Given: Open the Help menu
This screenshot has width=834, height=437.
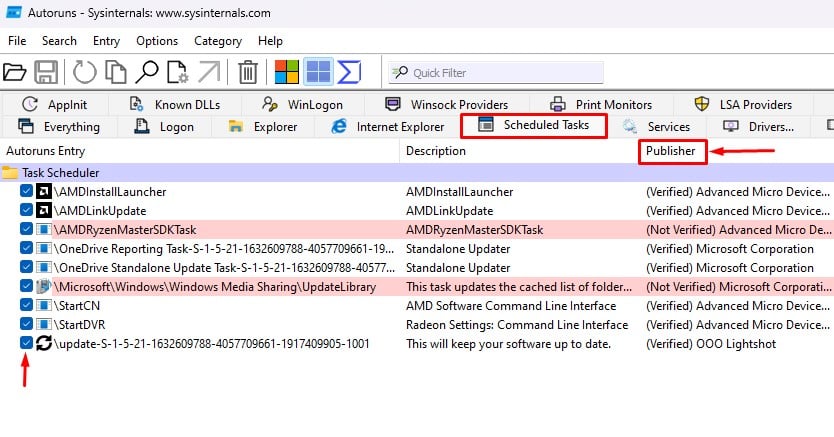Looking at the screenshot, I should pos(270,41).
